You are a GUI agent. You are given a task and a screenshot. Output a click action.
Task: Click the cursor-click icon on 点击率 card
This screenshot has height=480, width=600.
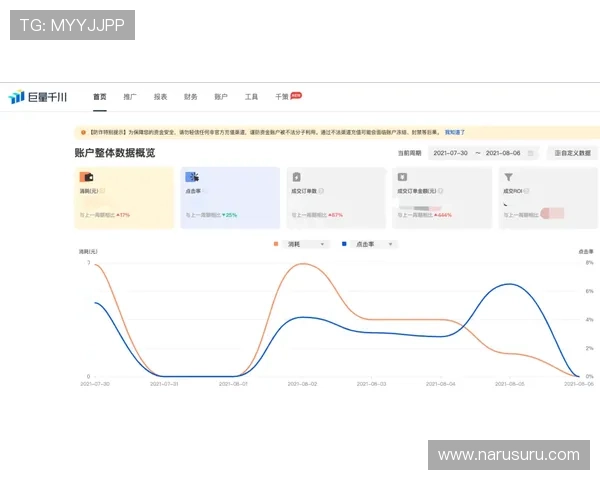coord(192,177)
